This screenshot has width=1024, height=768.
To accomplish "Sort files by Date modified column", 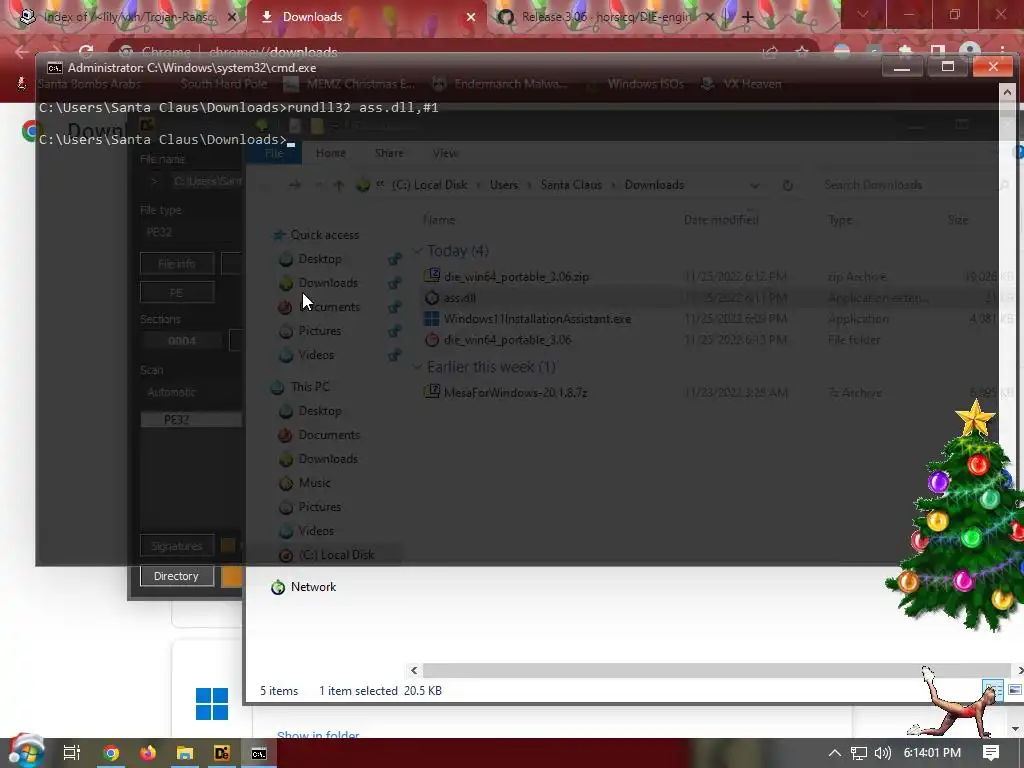I will tap(721, 220).
